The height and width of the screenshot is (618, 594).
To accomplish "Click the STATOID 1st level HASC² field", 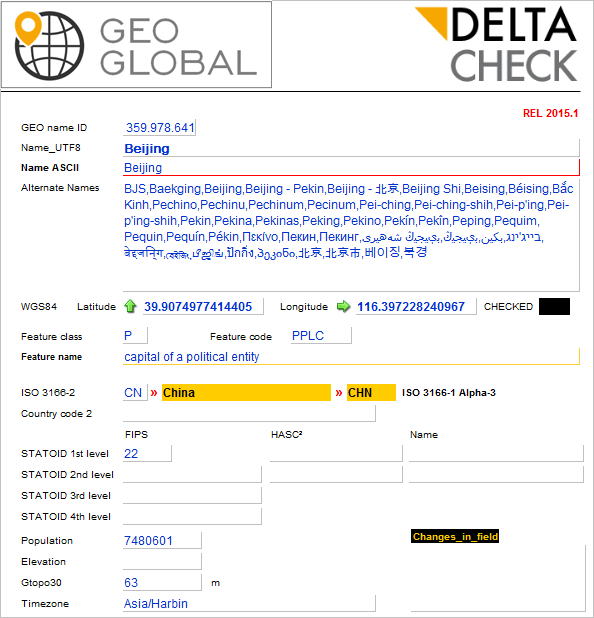I will coord(336,453).
